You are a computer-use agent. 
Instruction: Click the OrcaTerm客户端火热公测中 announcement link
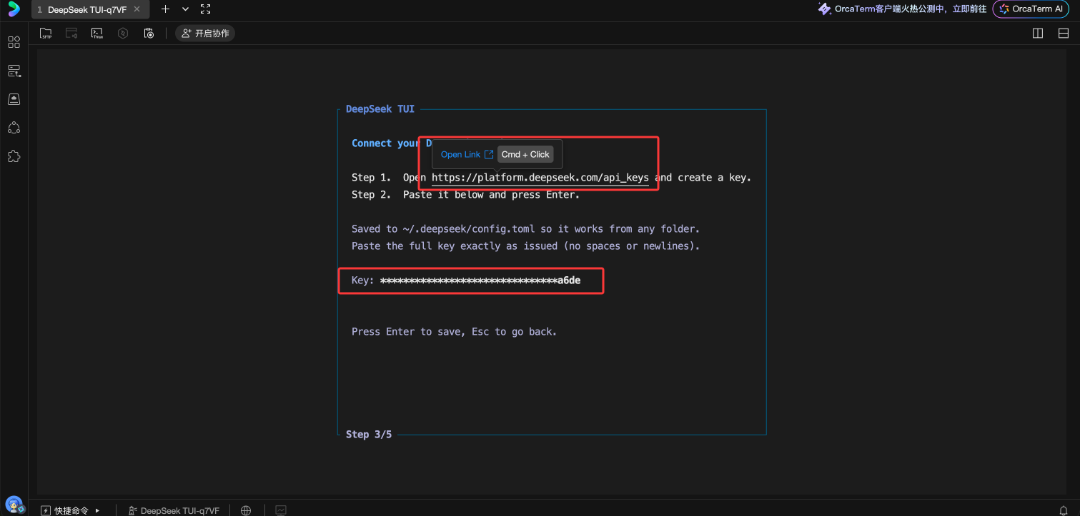pyautogui.click(x=902, y=9)
